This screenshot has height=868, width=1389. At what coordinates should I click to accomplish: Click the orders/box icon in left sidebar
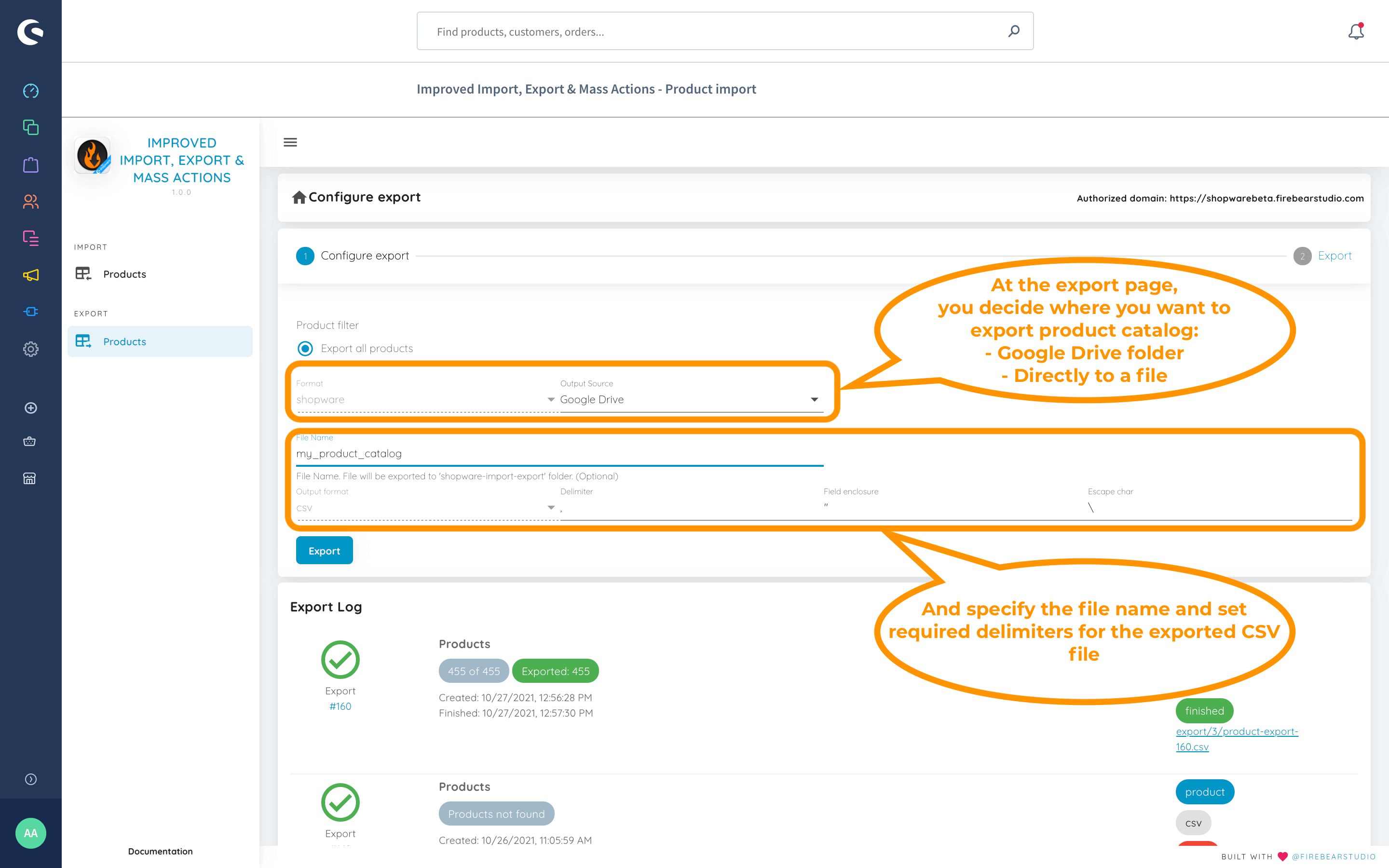point(31,164)
